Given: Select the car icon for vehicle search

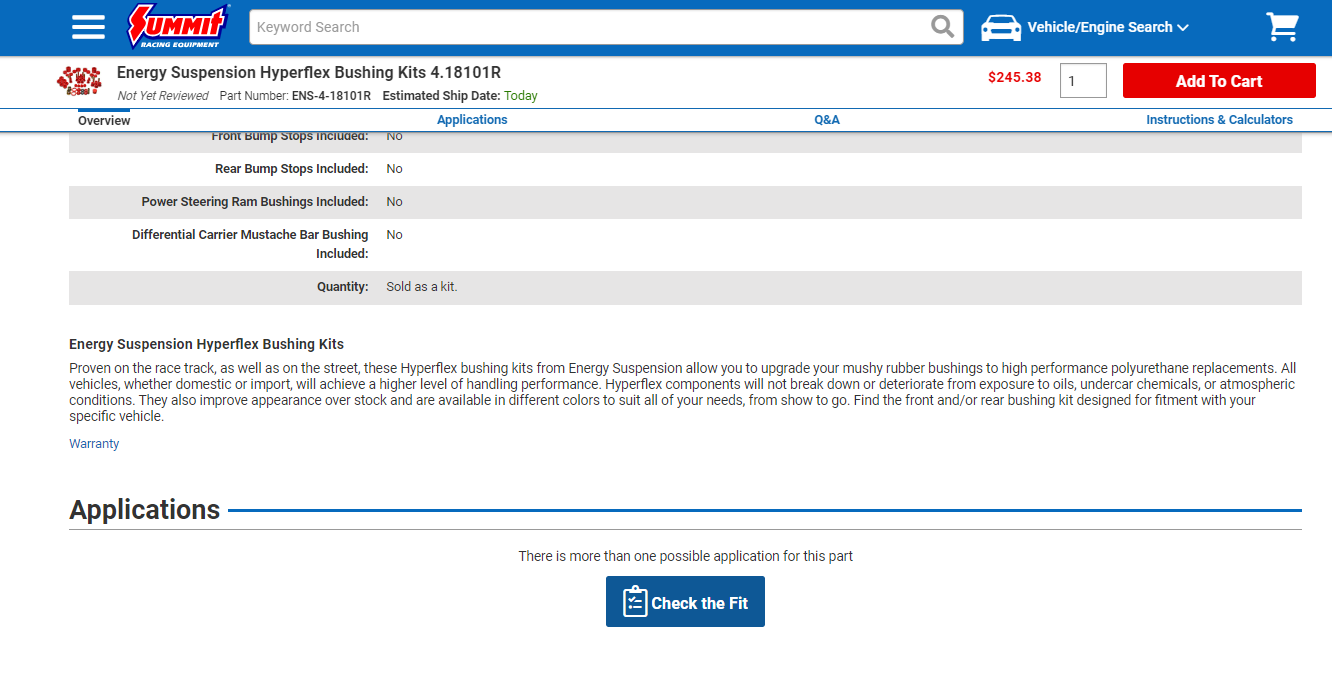Looking at the screenshot, I should tap(1001, 28).
